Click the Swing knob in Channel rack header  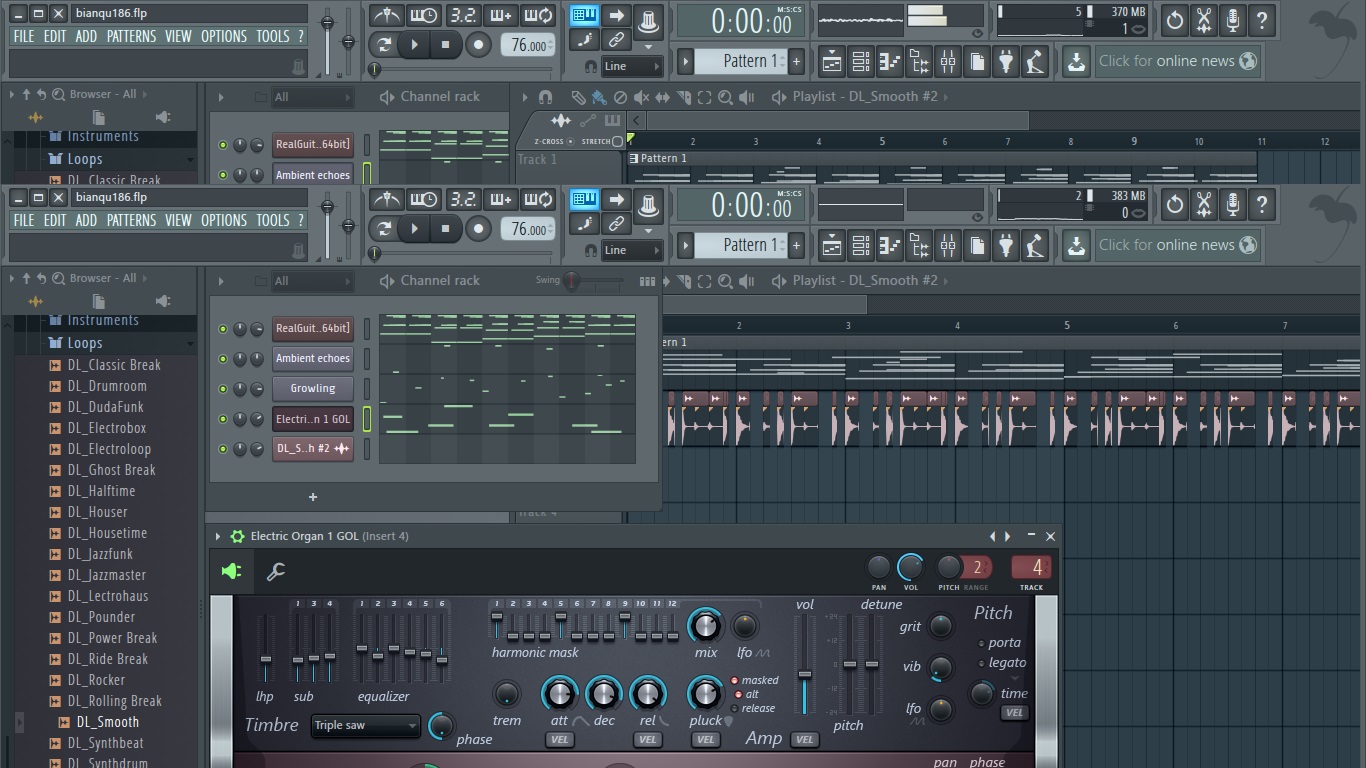point(571,281)
